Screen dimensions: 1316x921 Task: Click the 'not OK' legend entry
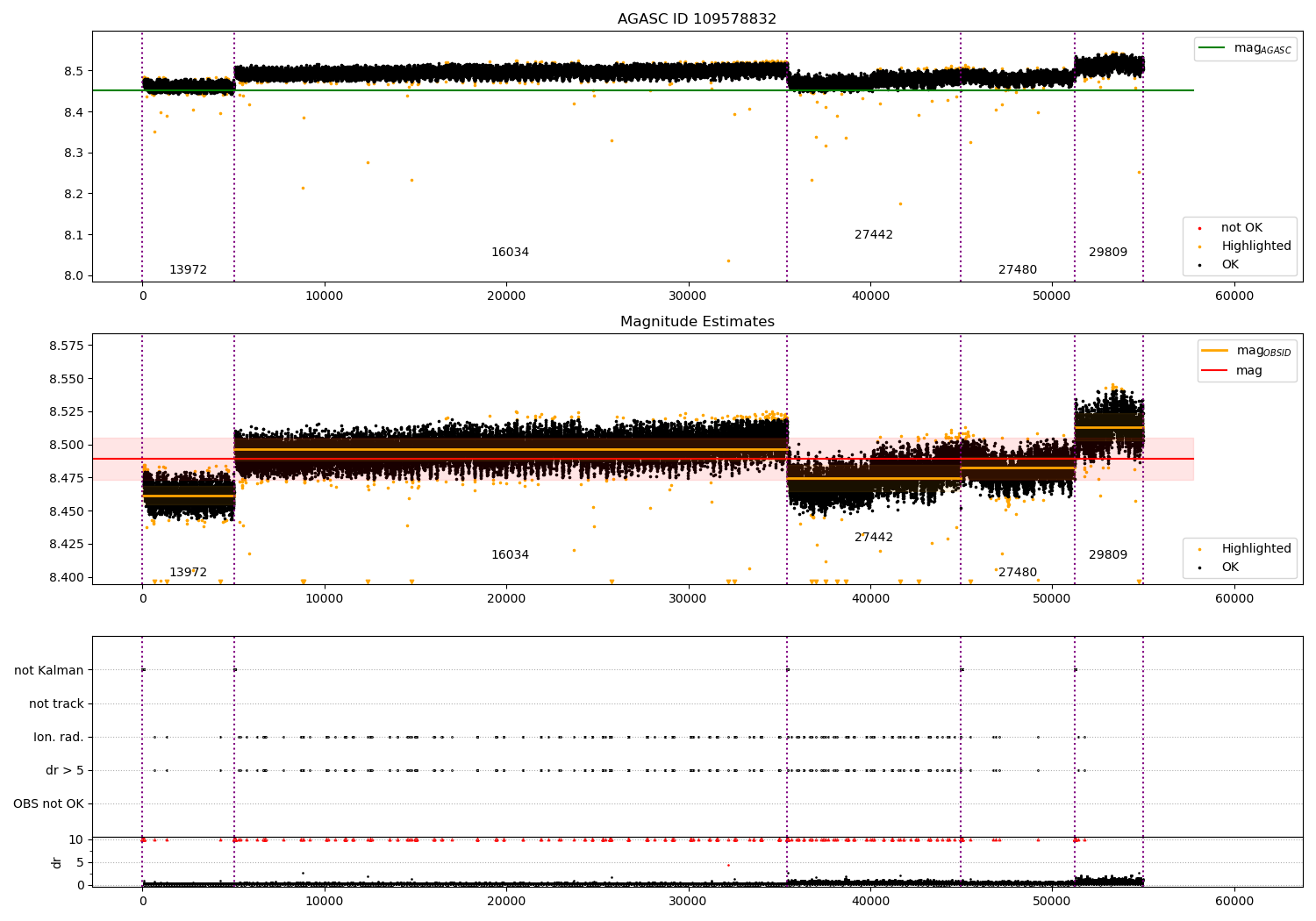coord(1241,228)
